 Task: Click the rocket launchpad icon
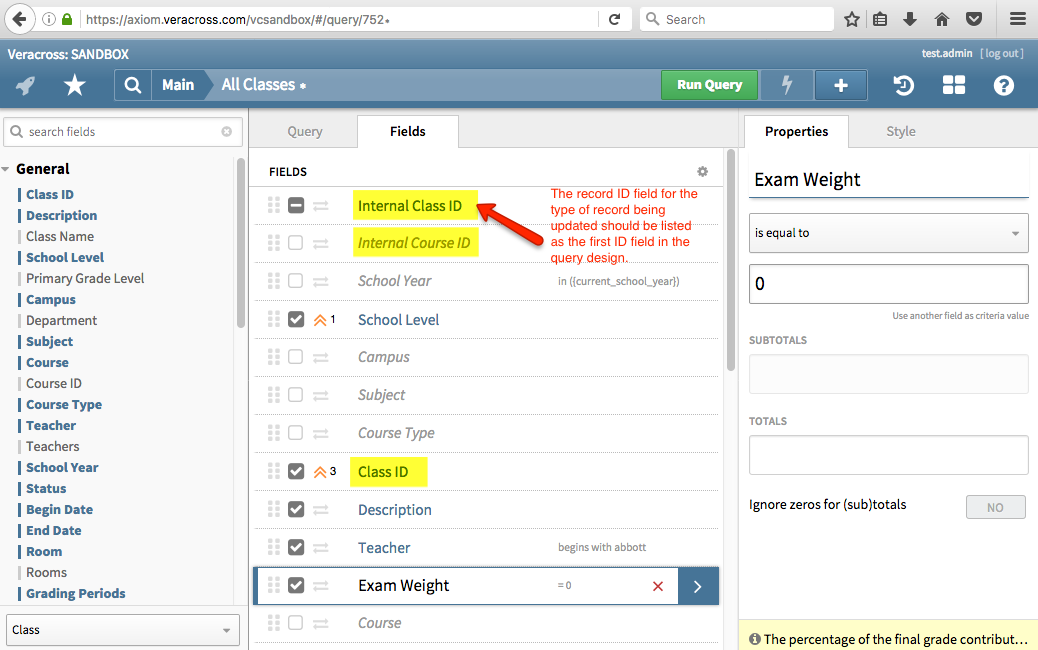click(x=26, y=85)
